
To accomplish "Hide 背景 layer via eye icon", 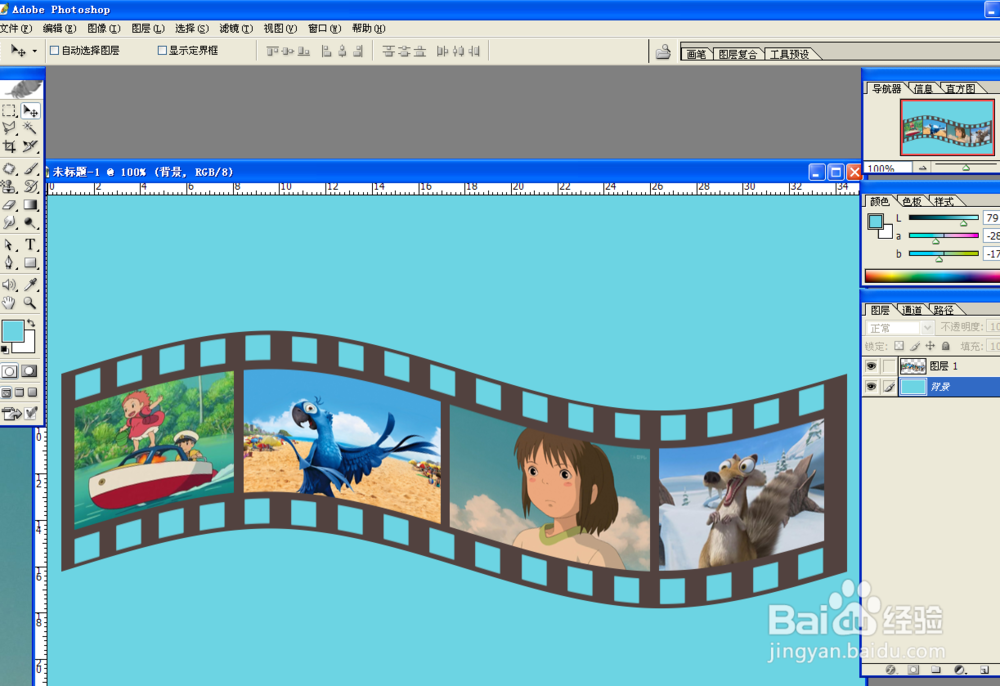I will (x=871, y=386).
